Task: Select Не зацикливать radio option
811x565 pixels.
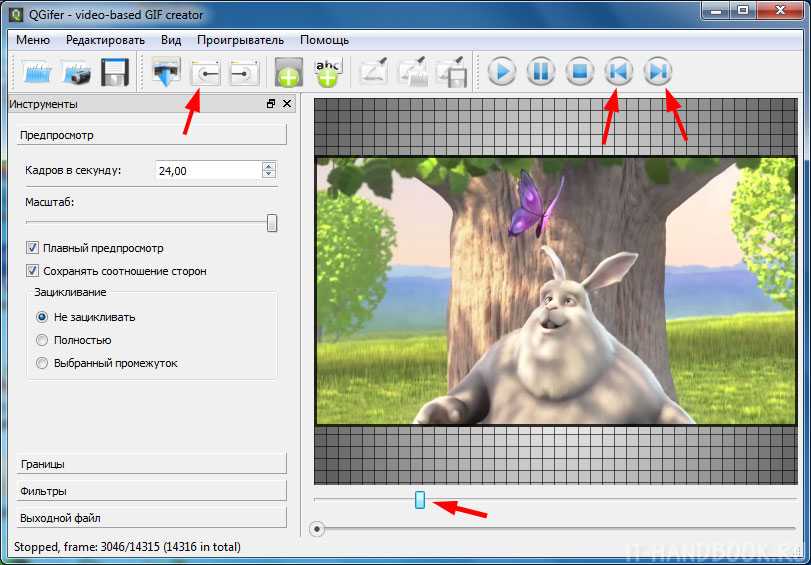Action: click(42, 317)
